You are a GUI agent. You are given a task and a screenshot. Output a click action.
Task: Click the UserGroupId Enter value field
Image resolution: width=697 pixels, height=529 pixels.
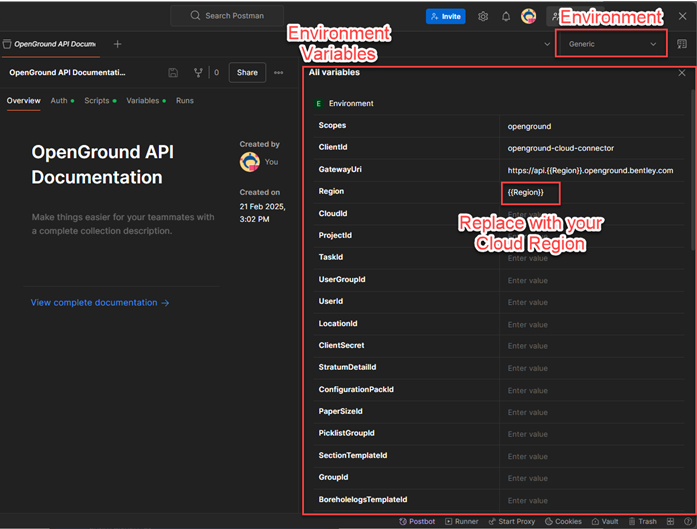592,281
